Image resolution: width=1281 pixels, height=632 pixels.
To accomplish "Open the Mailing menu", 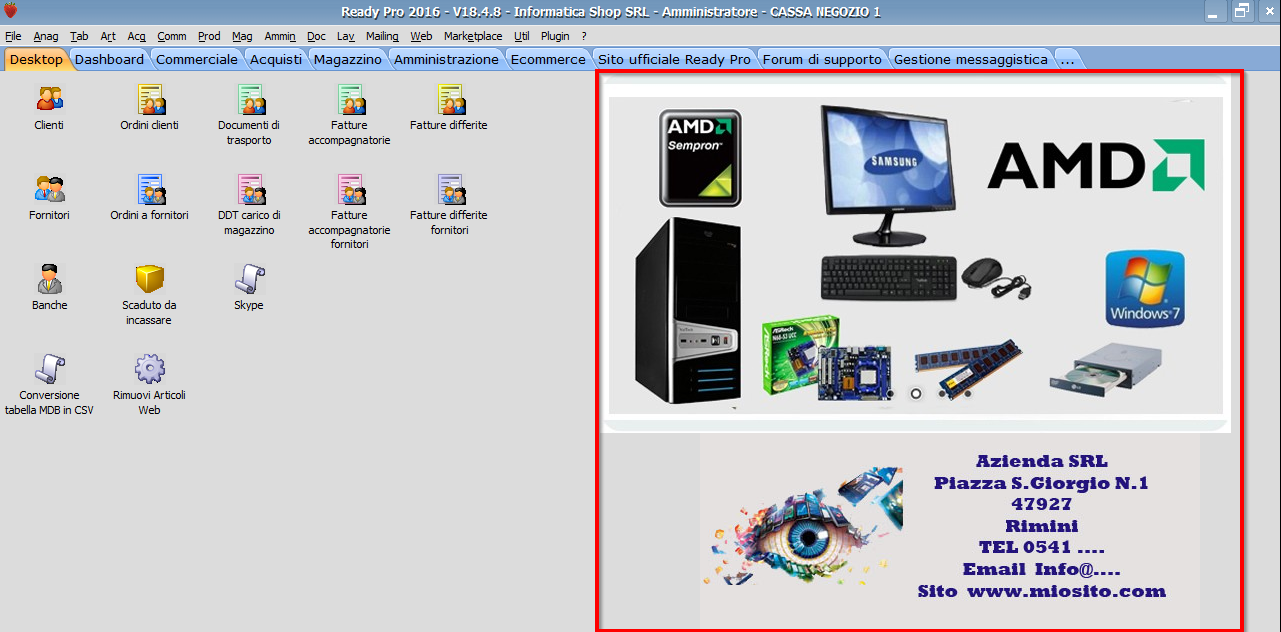I will tap(382, 36).
